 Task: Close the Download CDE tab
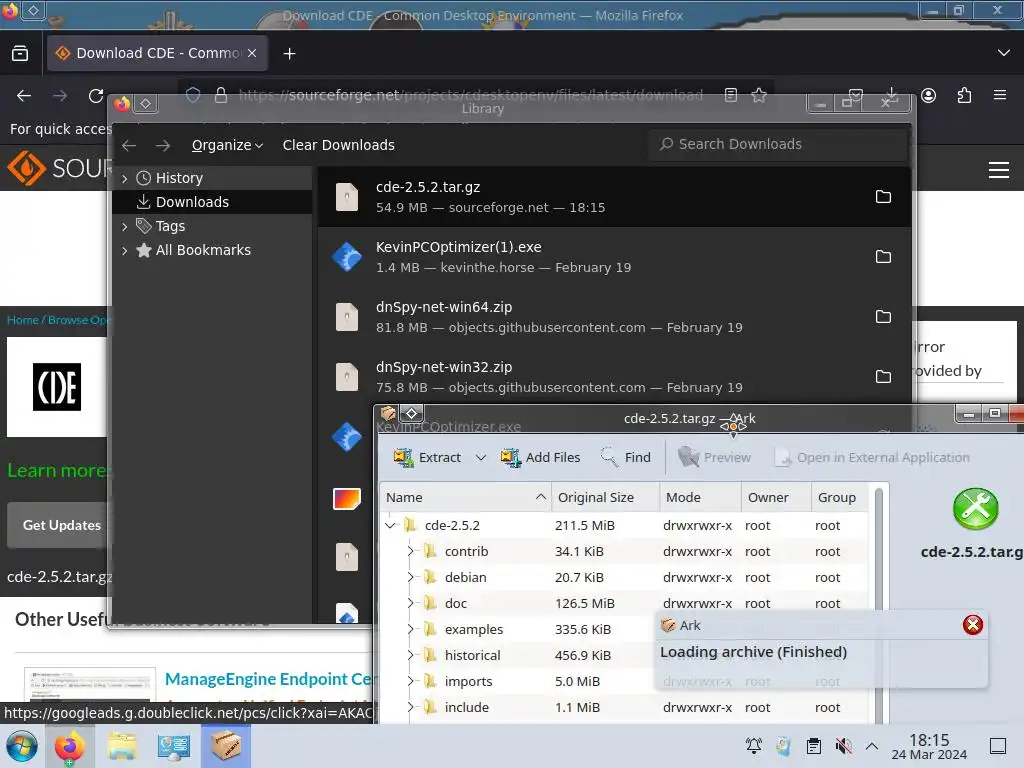point(252,53)
